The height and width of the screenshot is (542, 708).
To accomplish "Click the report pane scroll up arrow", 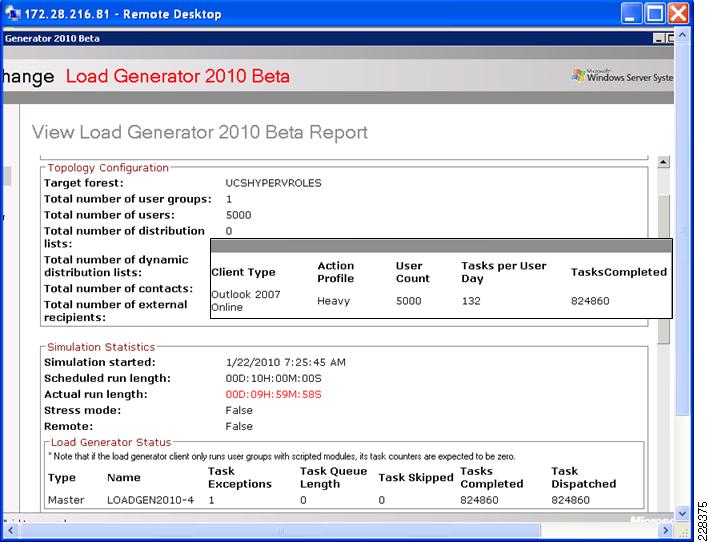I will [663, 161].
